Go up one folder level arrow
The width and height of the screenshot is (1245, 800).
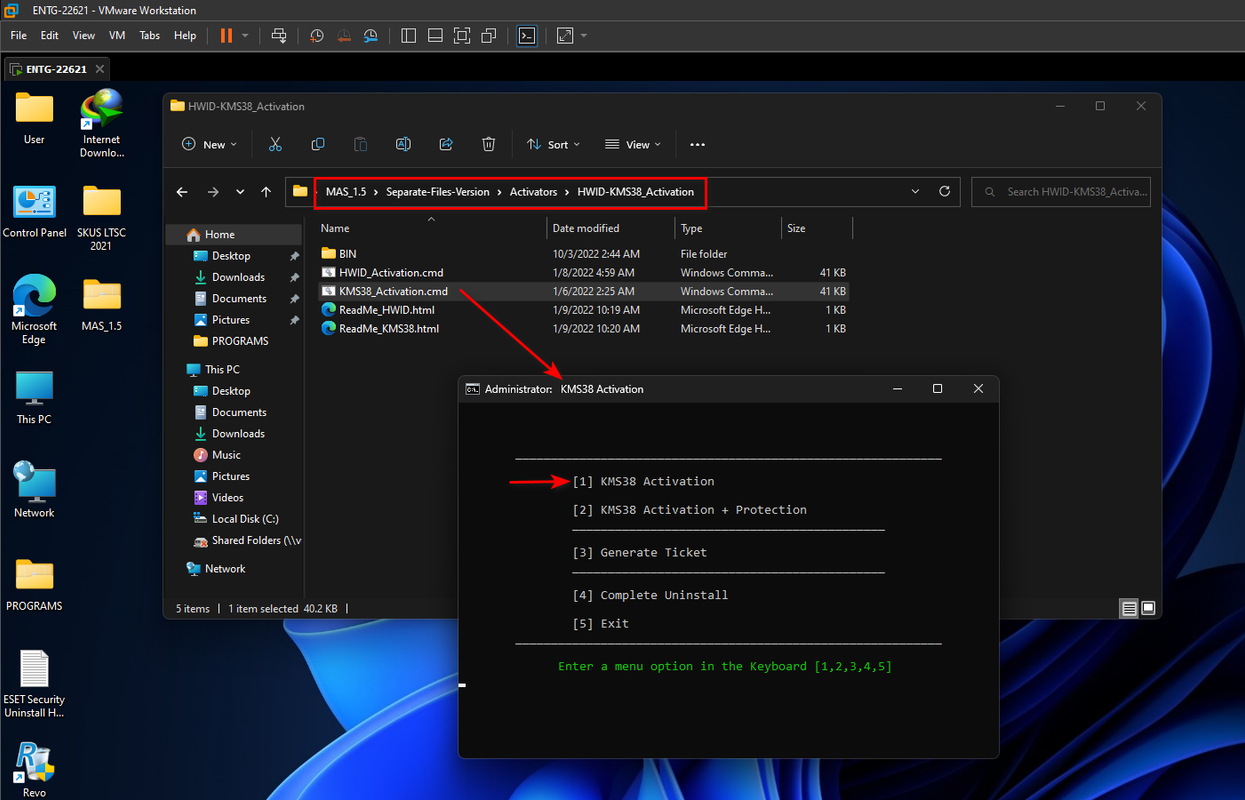[x=266, y=192]
